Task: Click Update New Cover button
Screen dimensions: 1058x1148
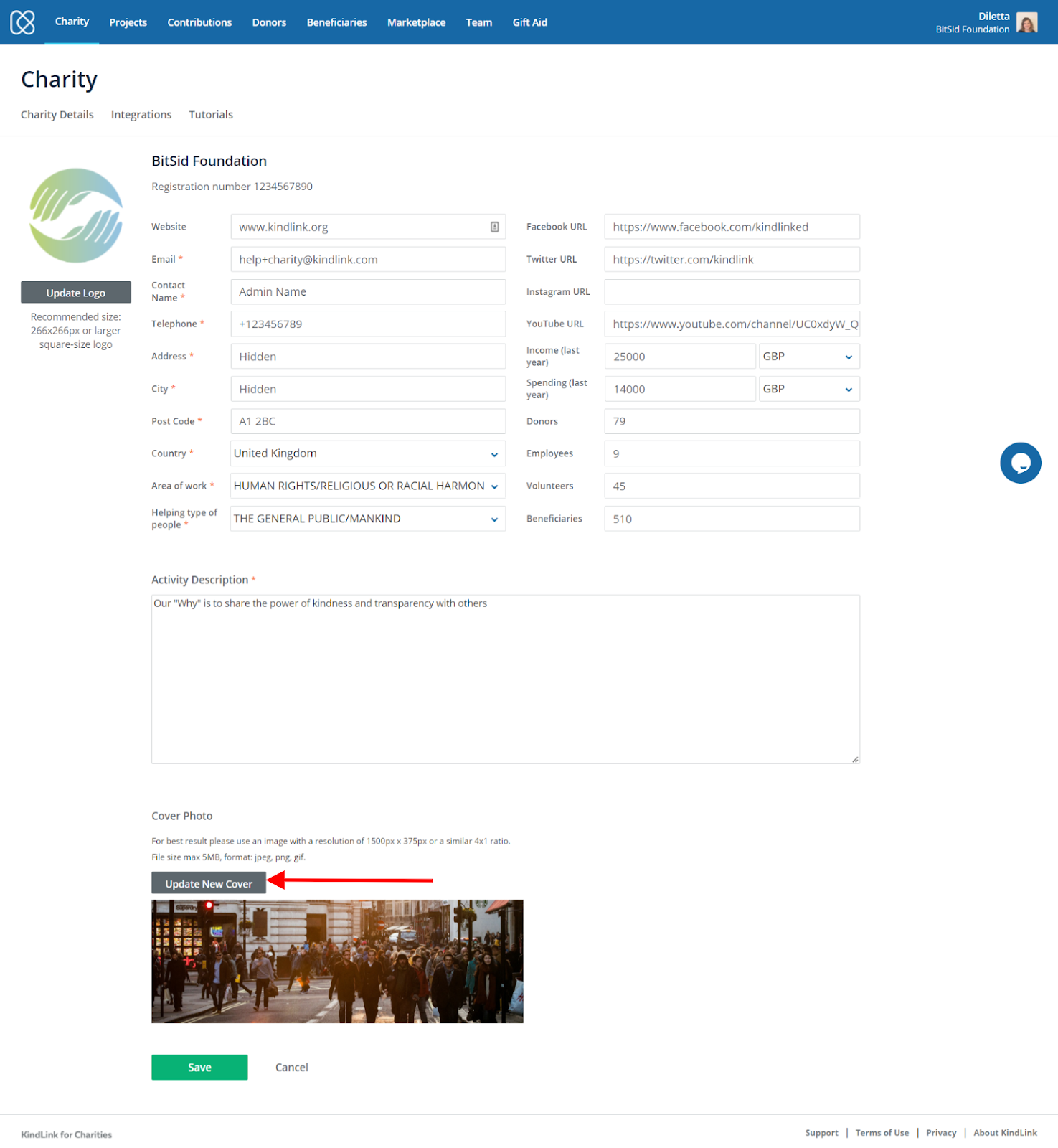Action: point(209,883)
